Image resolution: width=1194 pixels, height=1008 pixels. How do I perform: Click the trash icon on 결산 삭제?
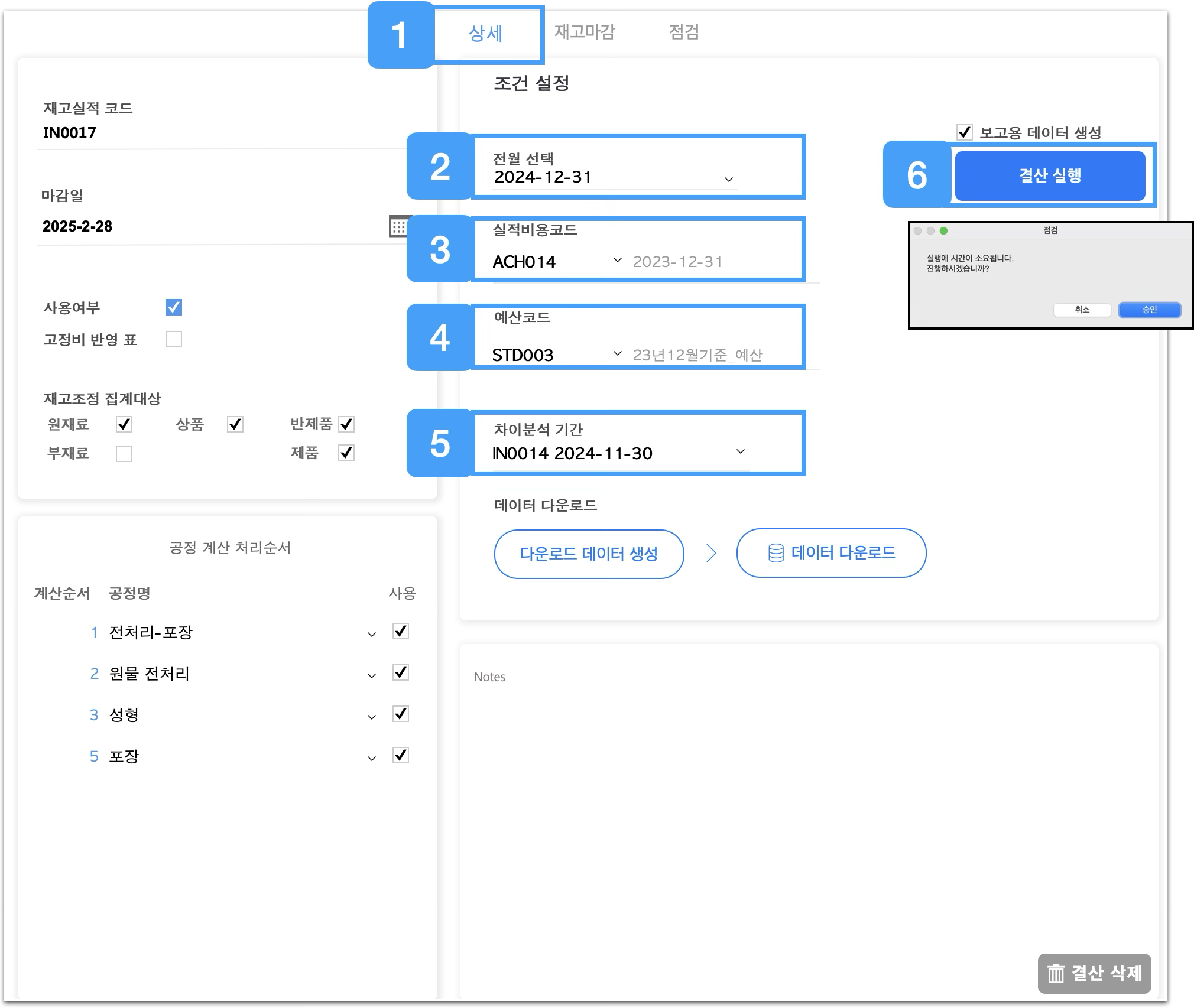[x=1056, y=973]
